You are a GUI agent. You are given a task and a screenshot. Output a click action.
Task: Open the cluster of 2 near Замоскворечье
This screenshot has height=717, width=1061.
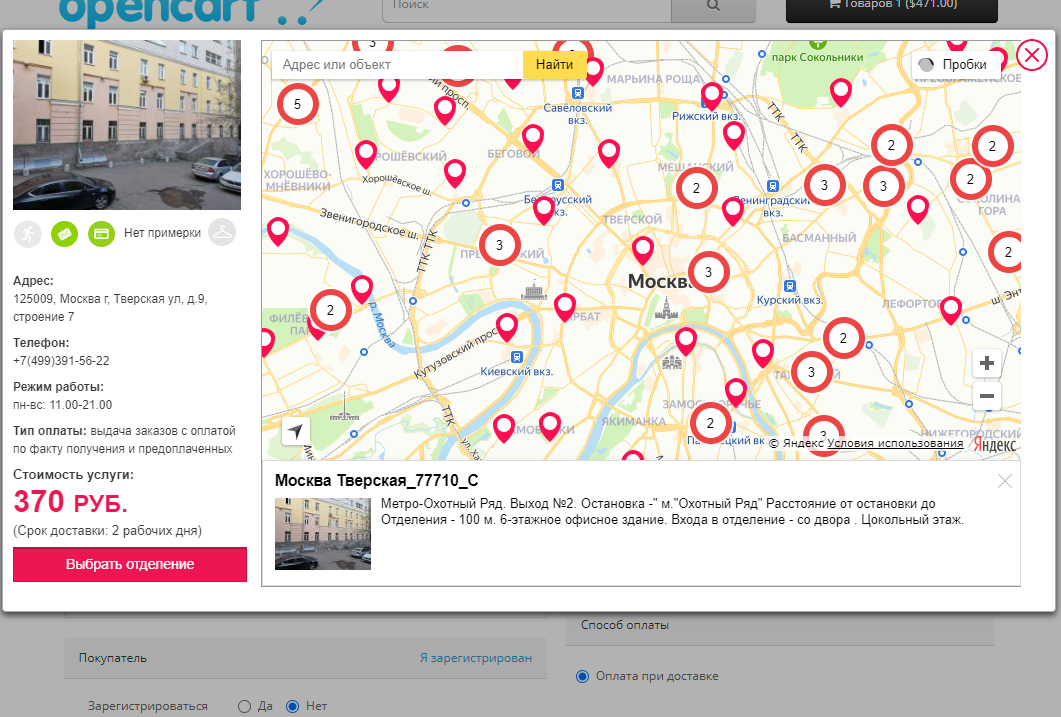710,423
